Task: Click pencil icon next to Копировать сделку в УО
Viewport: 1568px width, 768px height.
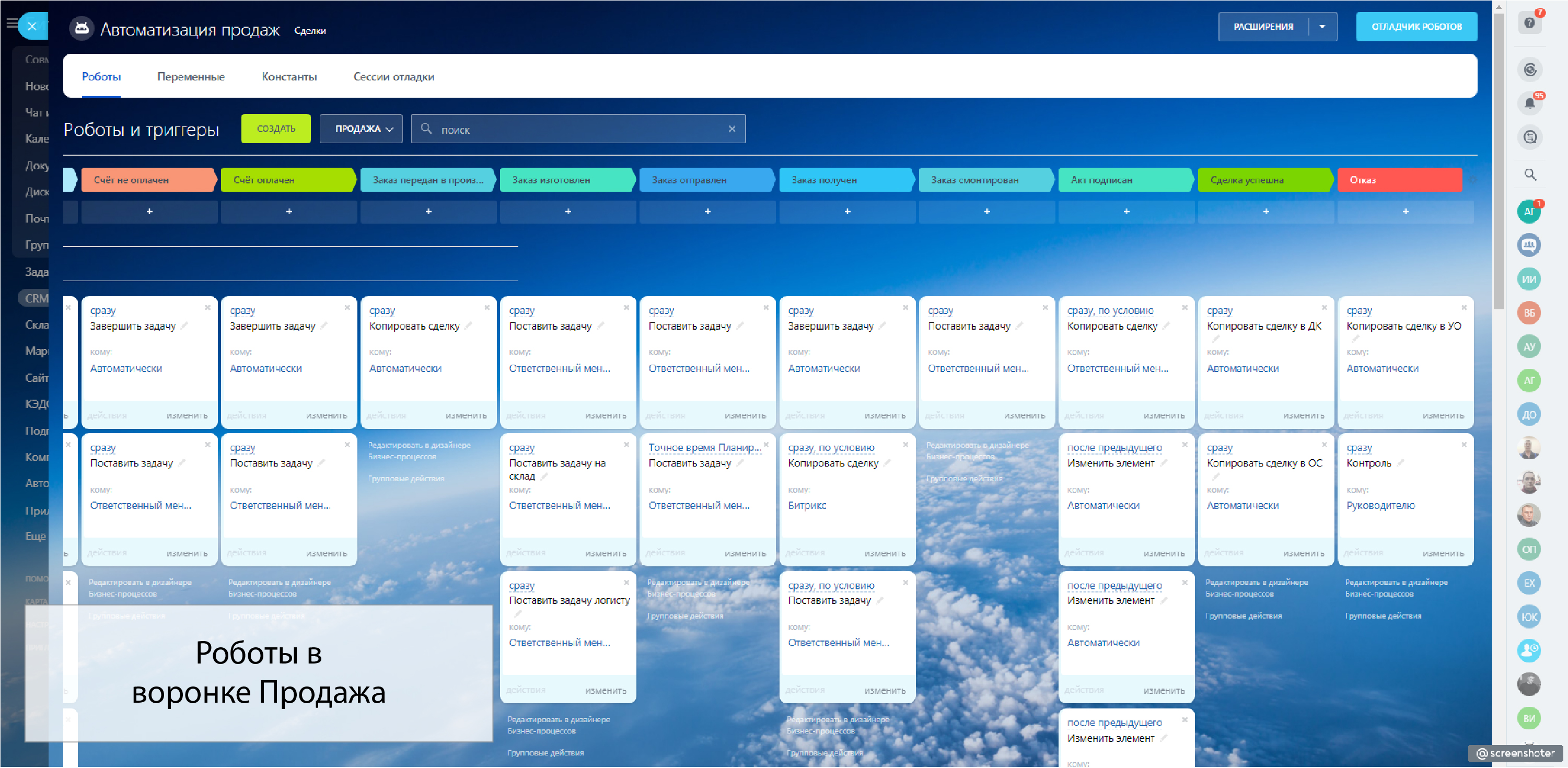Action: [x=1355, y=339]
